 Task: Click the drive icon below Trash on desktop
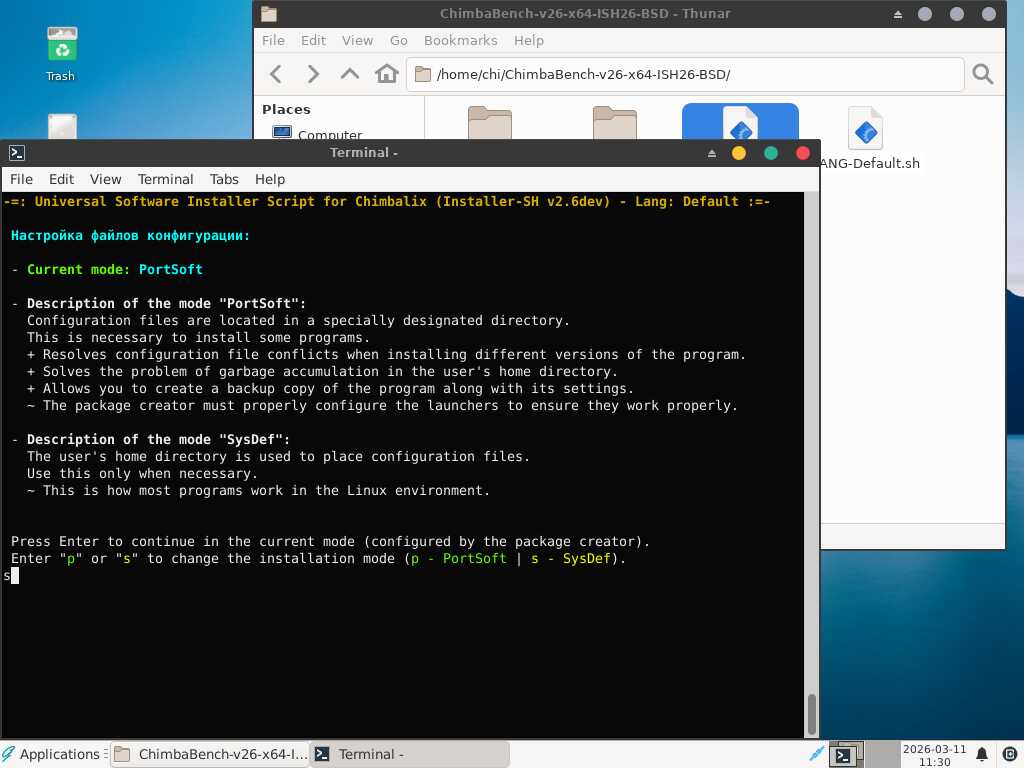62,127
